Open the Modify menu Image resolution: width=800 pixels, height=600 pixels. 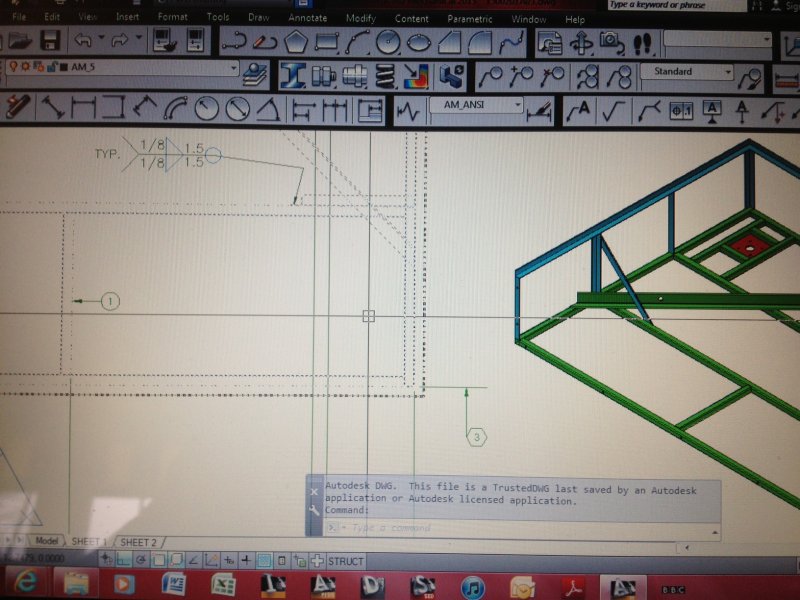tap(361, 18)
